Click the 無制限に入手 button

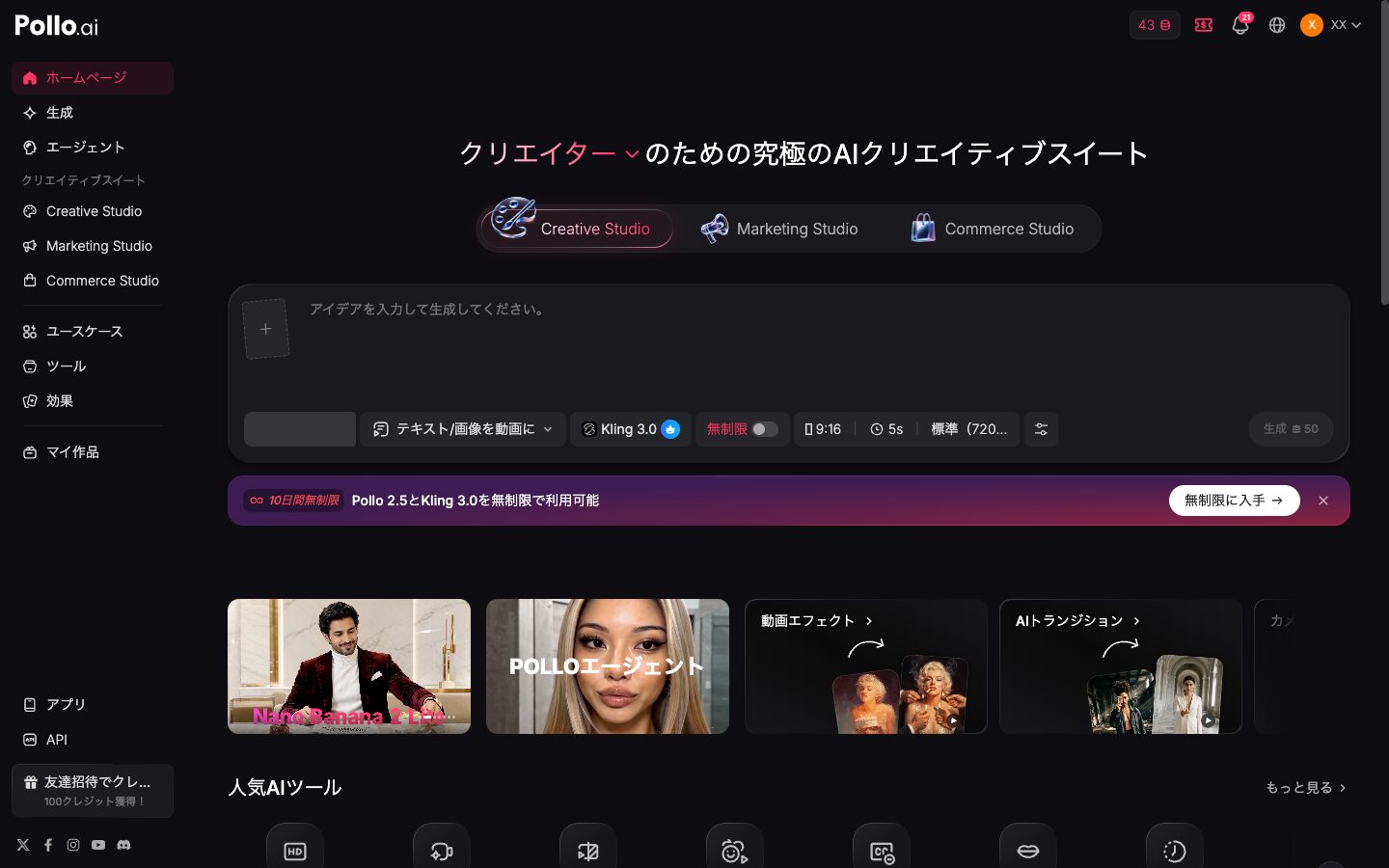click(1234, 501)
